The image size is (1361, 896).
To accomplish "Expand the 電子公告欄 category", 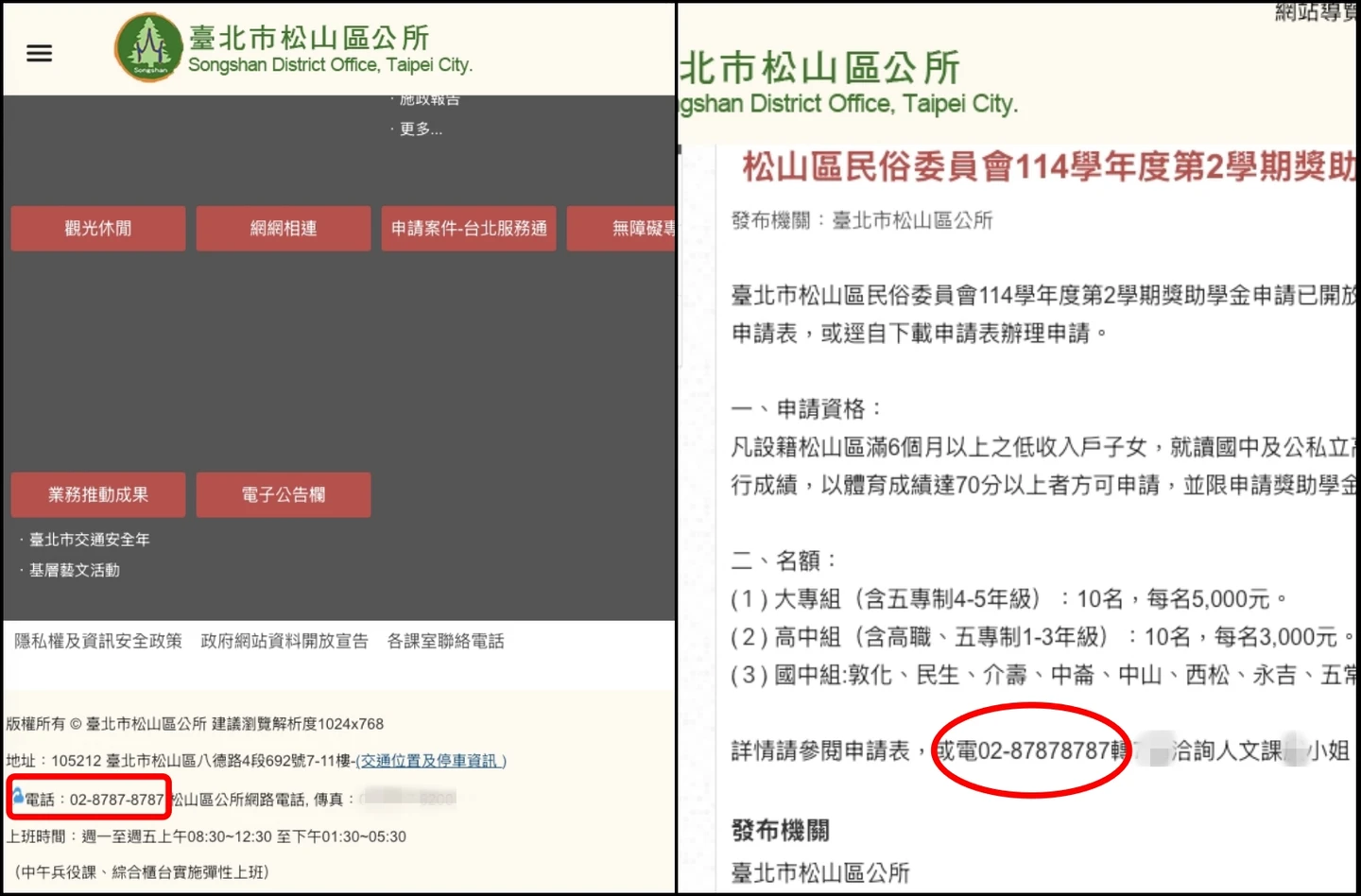I will tap(284, 495).
